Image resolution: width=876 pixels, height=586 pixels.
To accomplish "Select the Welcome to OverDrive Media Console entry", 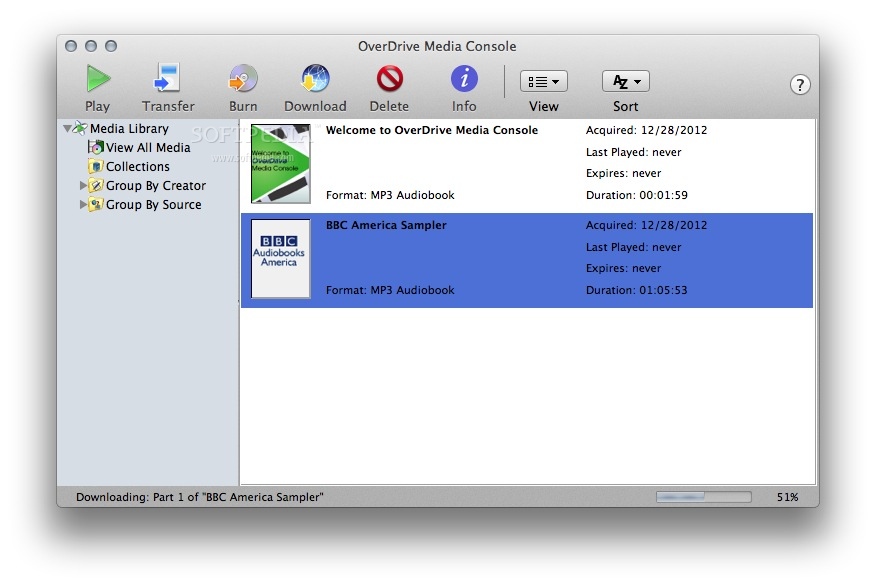I will (x=434, y=130).
